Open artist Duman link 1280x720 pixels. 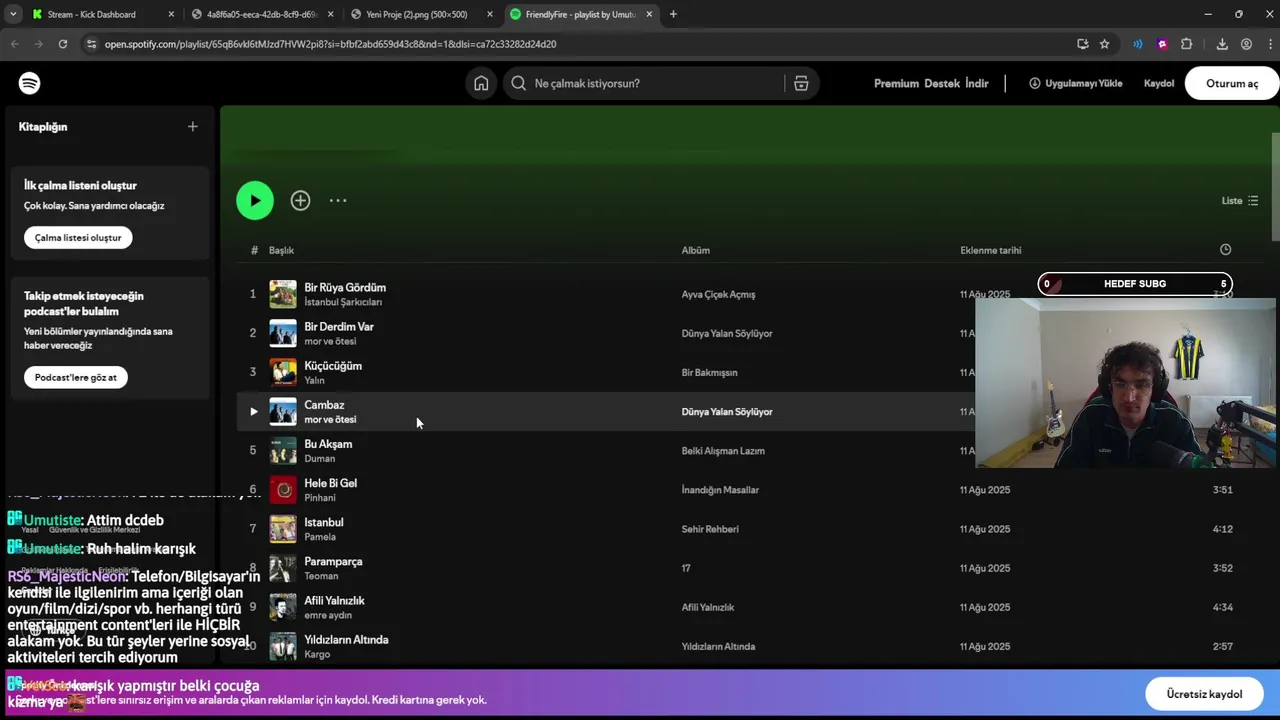pyautogui.click(x=320, y=458)
